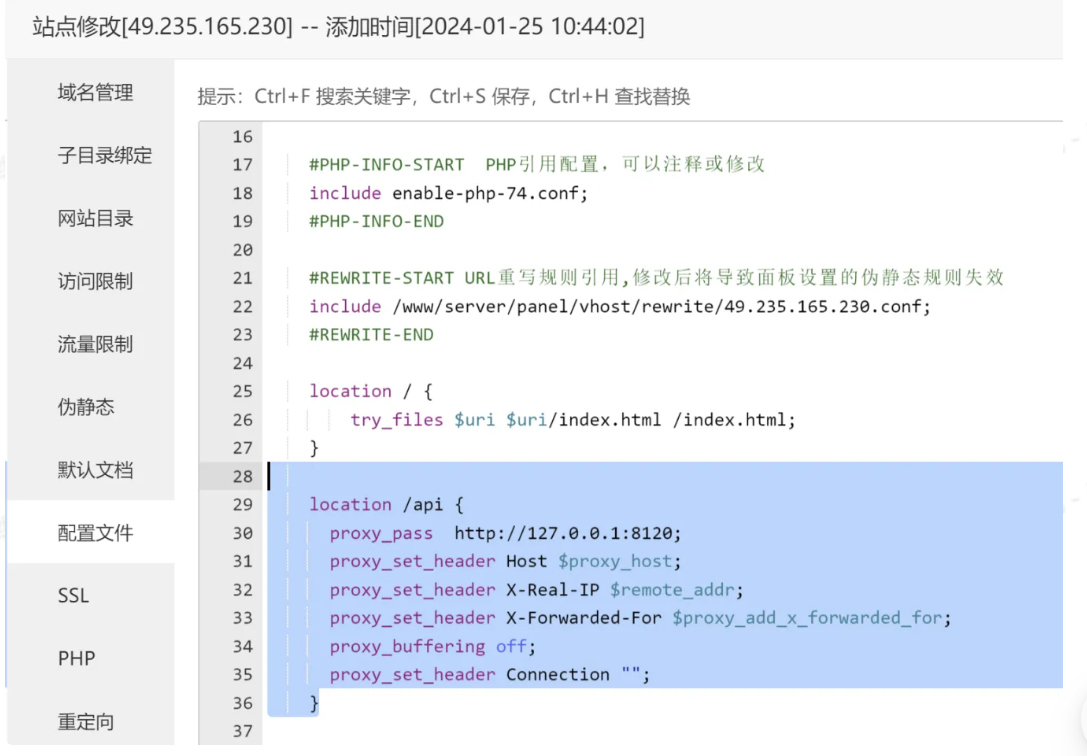Select the 网站目录 sidebar tab
This screenshot has height=756, width=1087.
click(x=95, y=219)
